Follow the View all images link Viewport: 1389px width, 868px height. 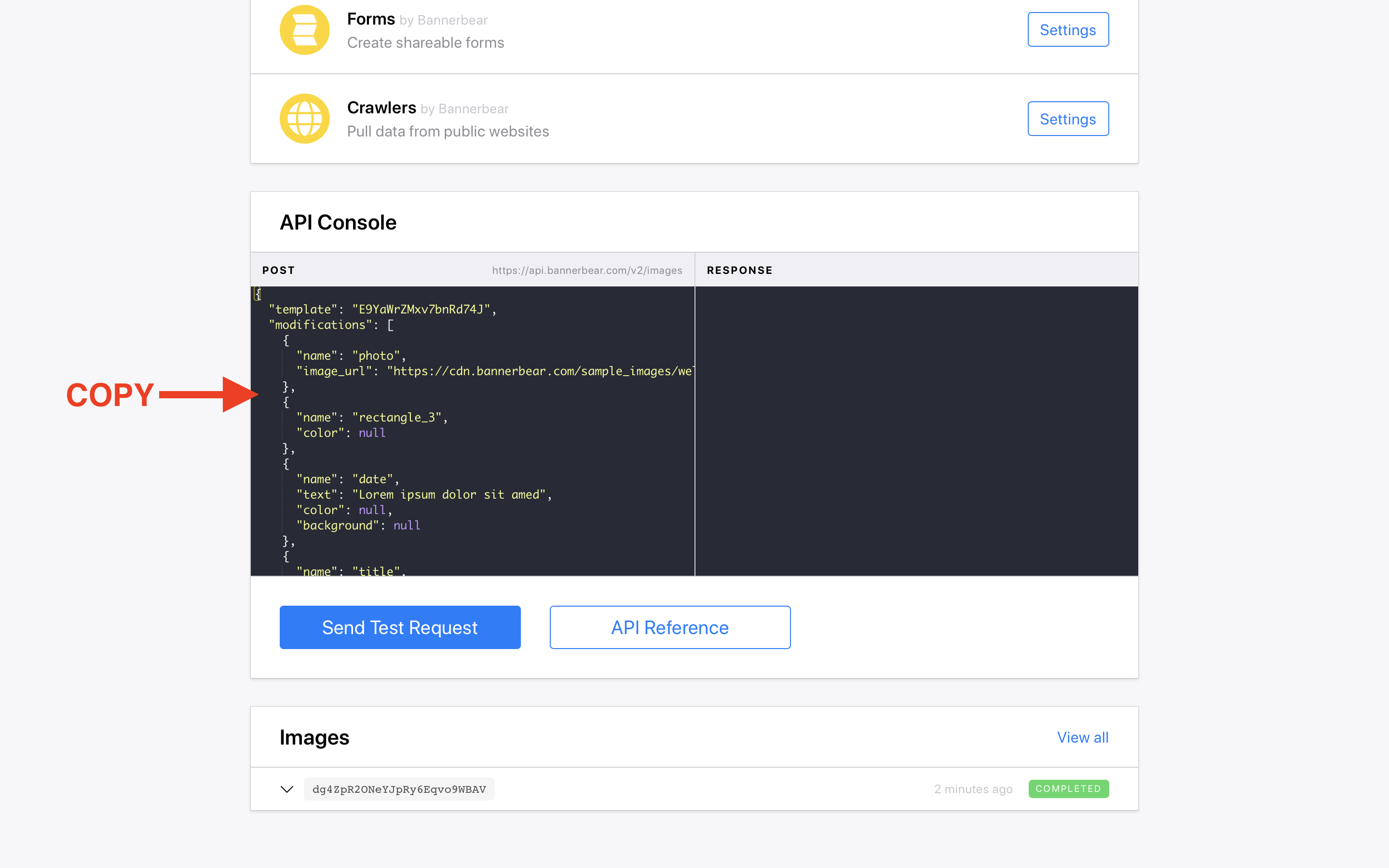pos(1082,737)
